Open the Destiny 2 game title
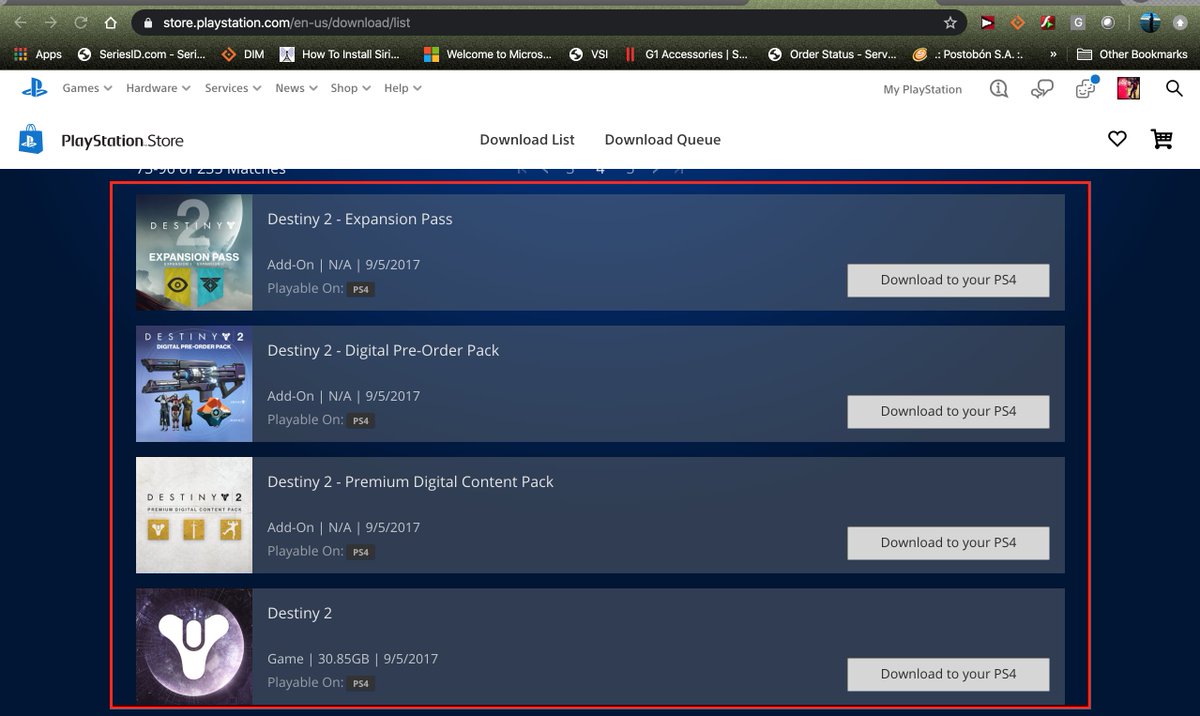Viewport: 1200px width, 716px height. point(300,613)
